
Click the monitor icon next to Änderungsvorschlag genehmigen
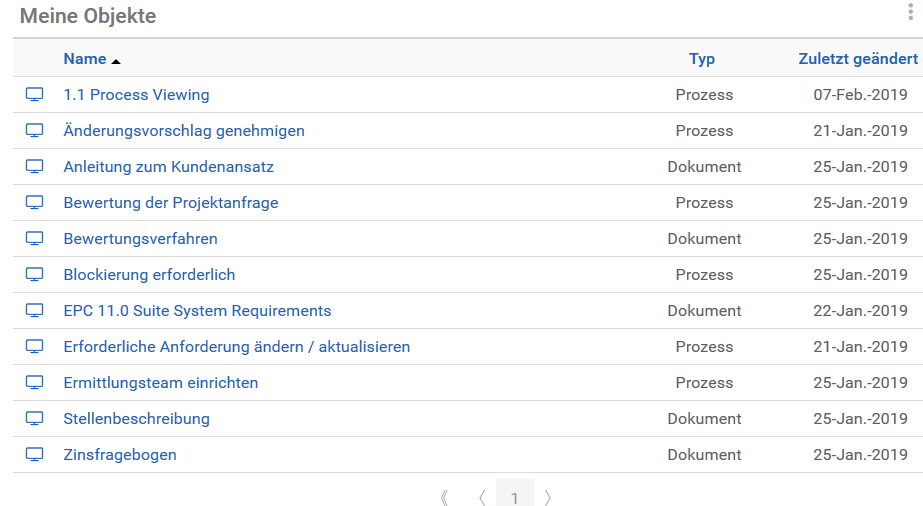point(35,131)
